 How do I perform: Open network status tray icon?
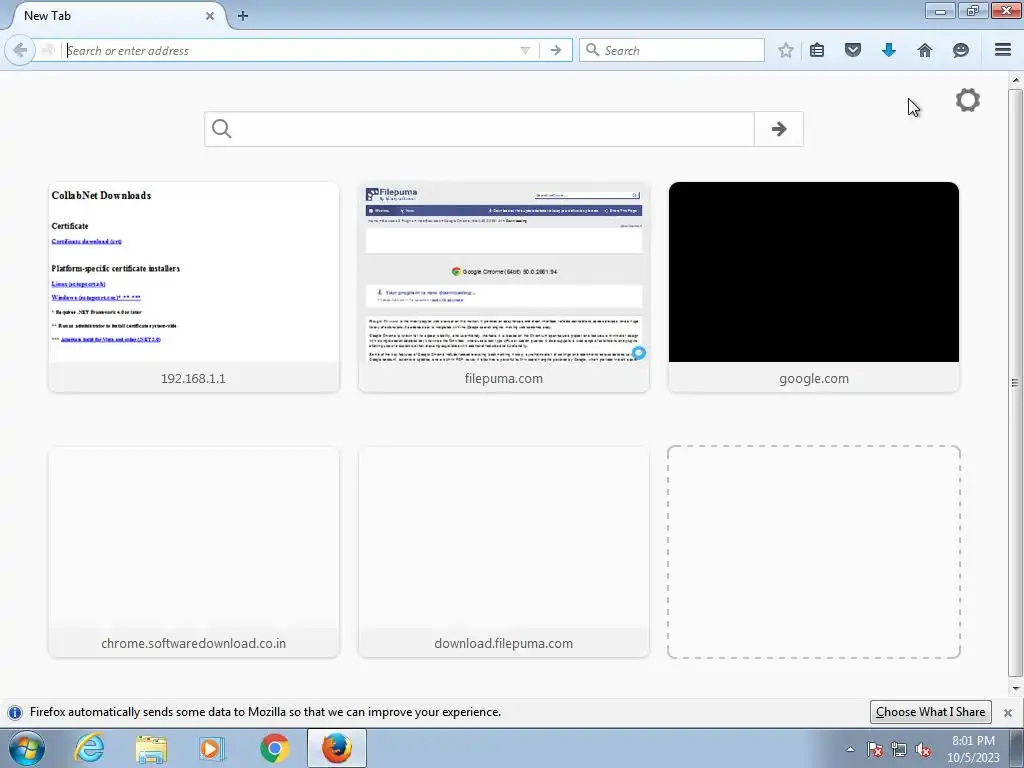[899, 749]
